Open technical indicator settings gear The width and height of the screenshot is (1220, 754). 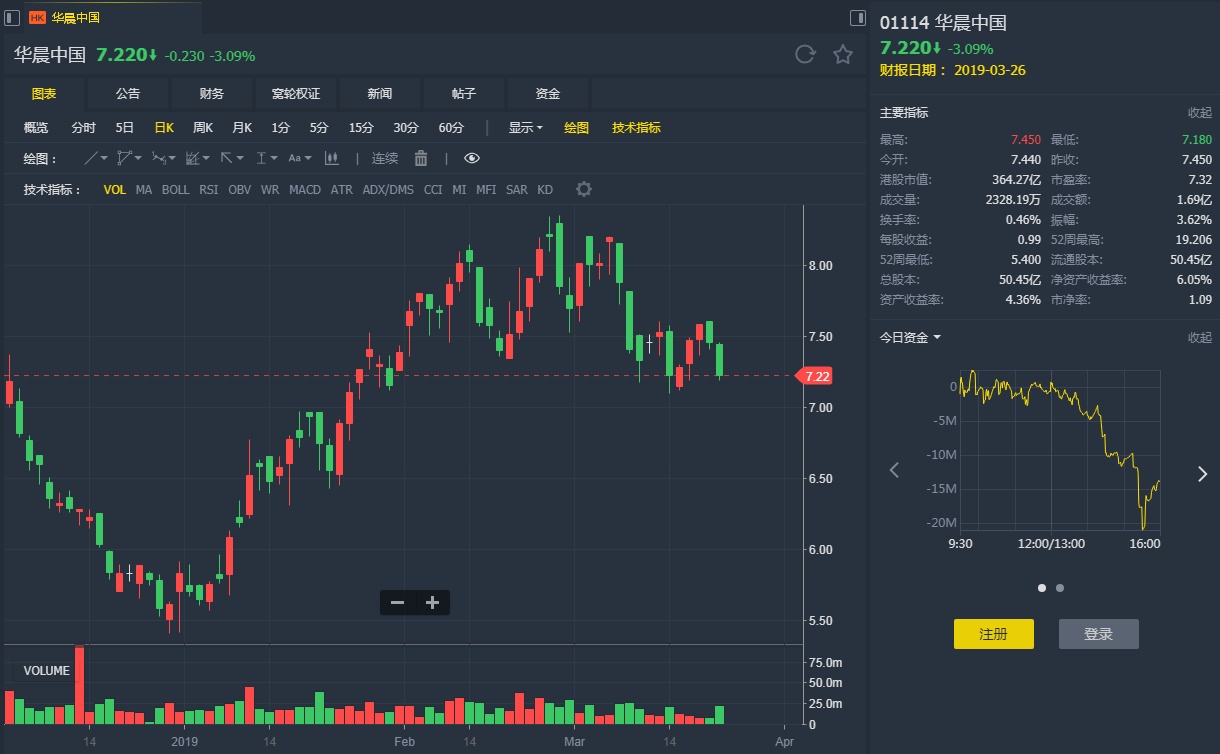[x=584, y=190]
